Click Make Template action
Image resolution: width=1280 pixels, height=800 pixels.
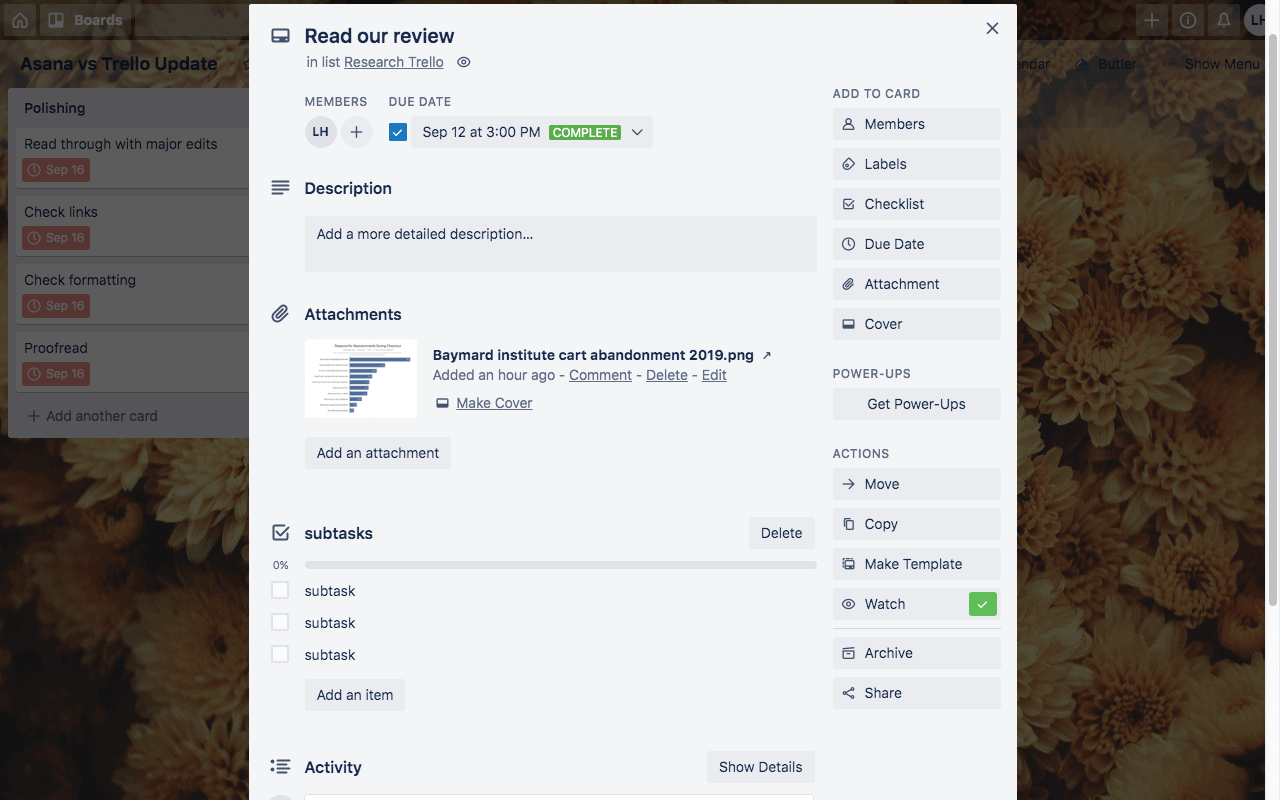coord(916,564)
